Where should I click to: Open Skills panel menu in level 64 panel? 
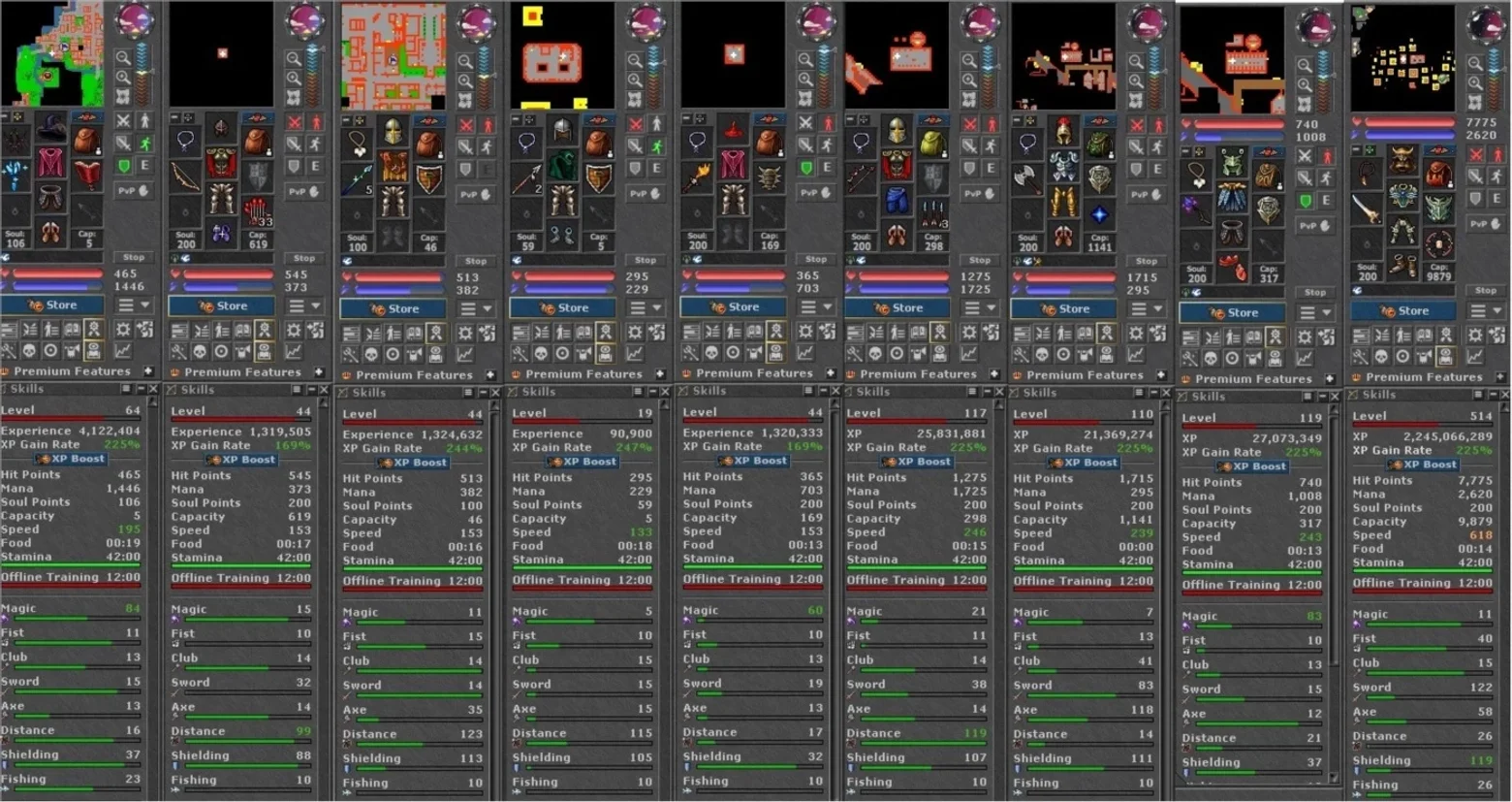click(126, 389)
